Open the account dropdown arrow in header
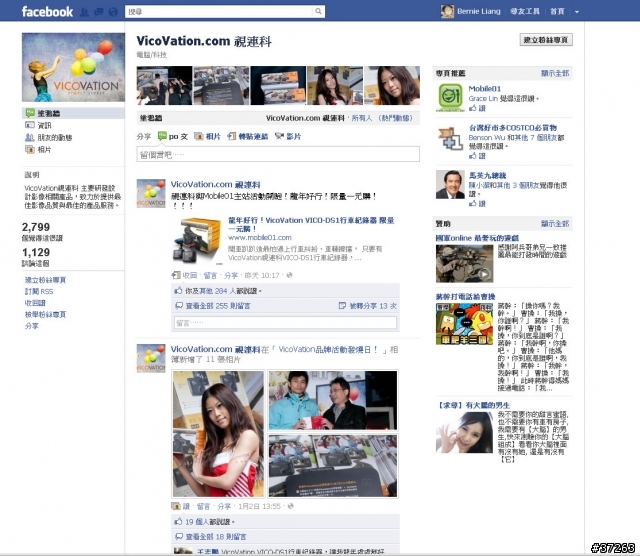640x556 pixels. [x=577, y=12]
